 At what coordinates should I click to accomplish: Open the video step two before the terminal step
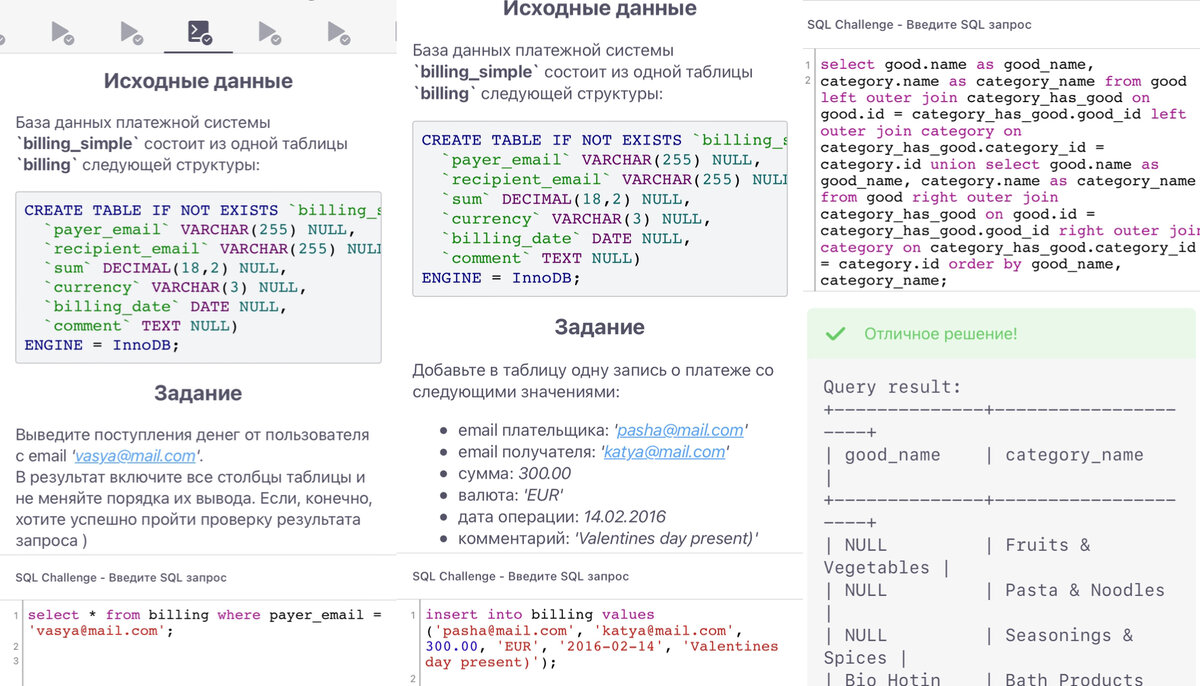click(62, 33)
